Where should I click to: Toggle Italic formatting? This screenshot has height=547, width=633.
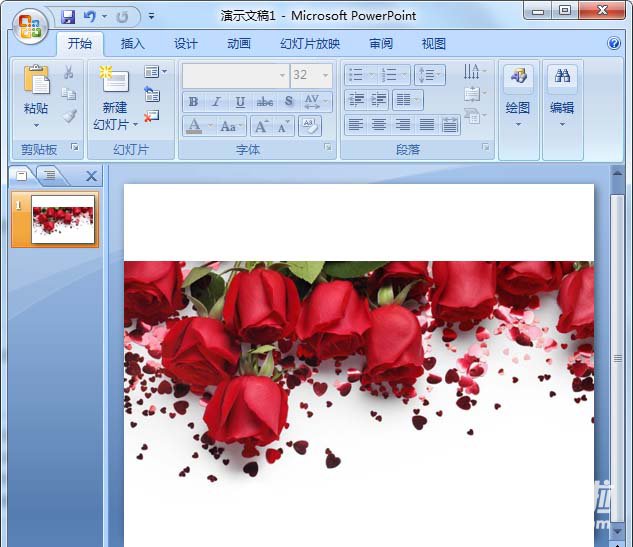point(217,102)
